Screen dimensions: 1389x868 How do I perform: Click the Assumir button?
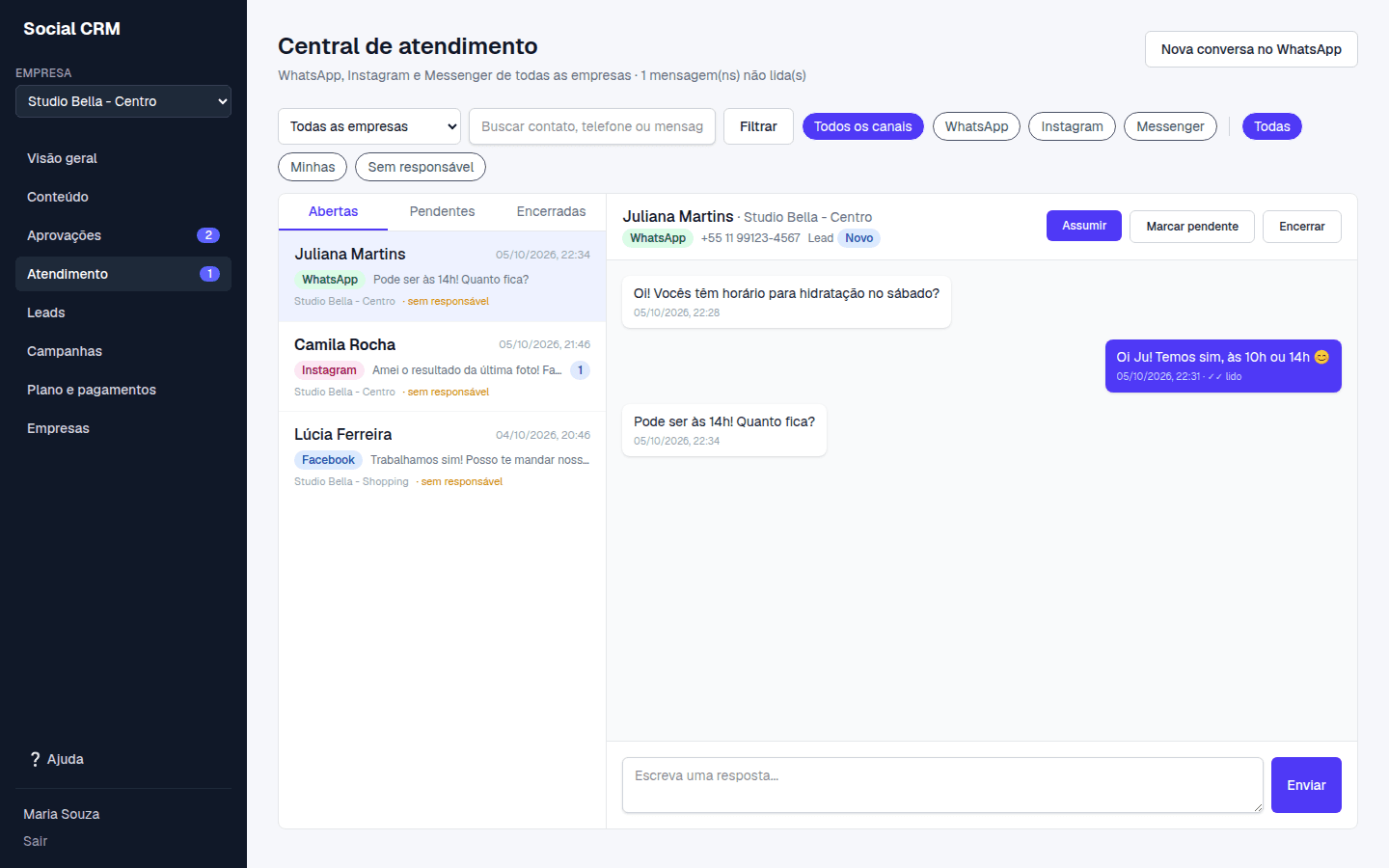pyautogui.click(x=1084, y=226)
